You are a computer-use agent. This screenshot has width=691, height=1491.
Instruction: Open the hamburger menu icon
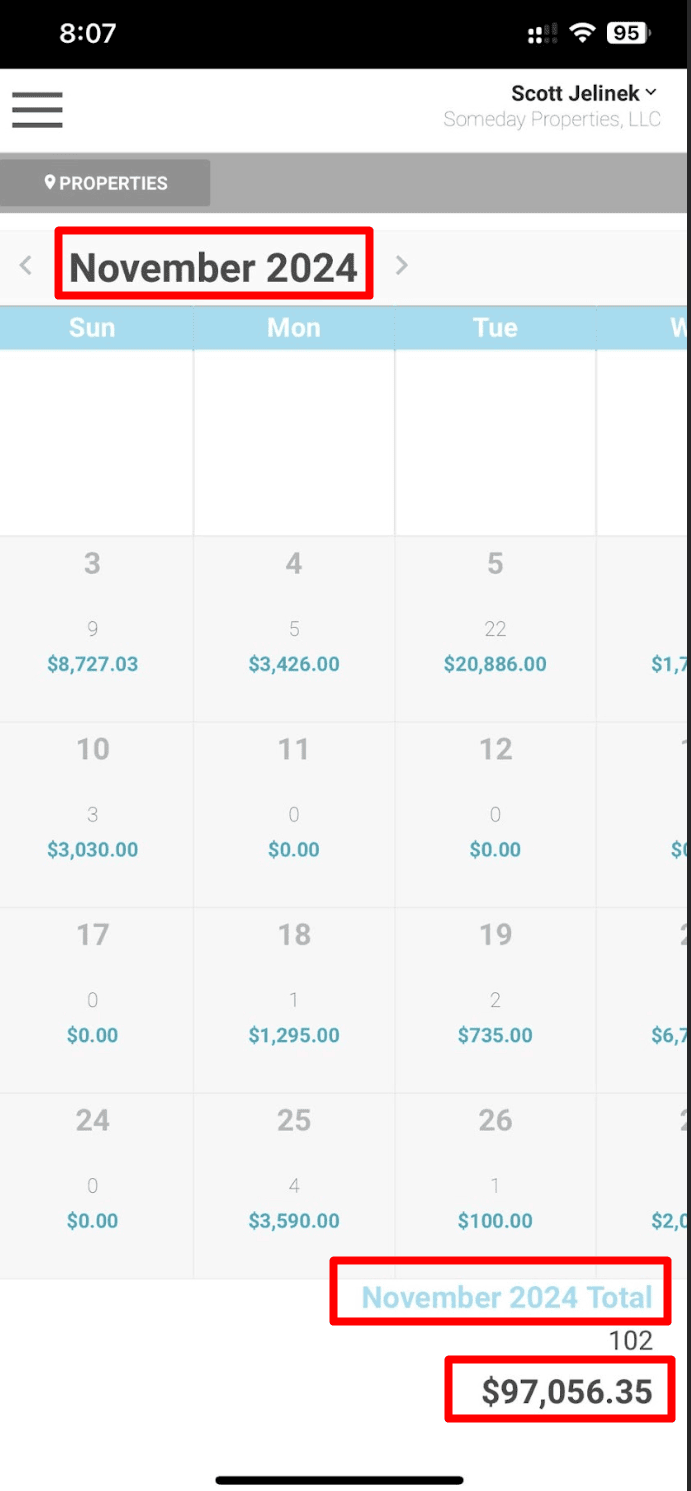point(37,109)
